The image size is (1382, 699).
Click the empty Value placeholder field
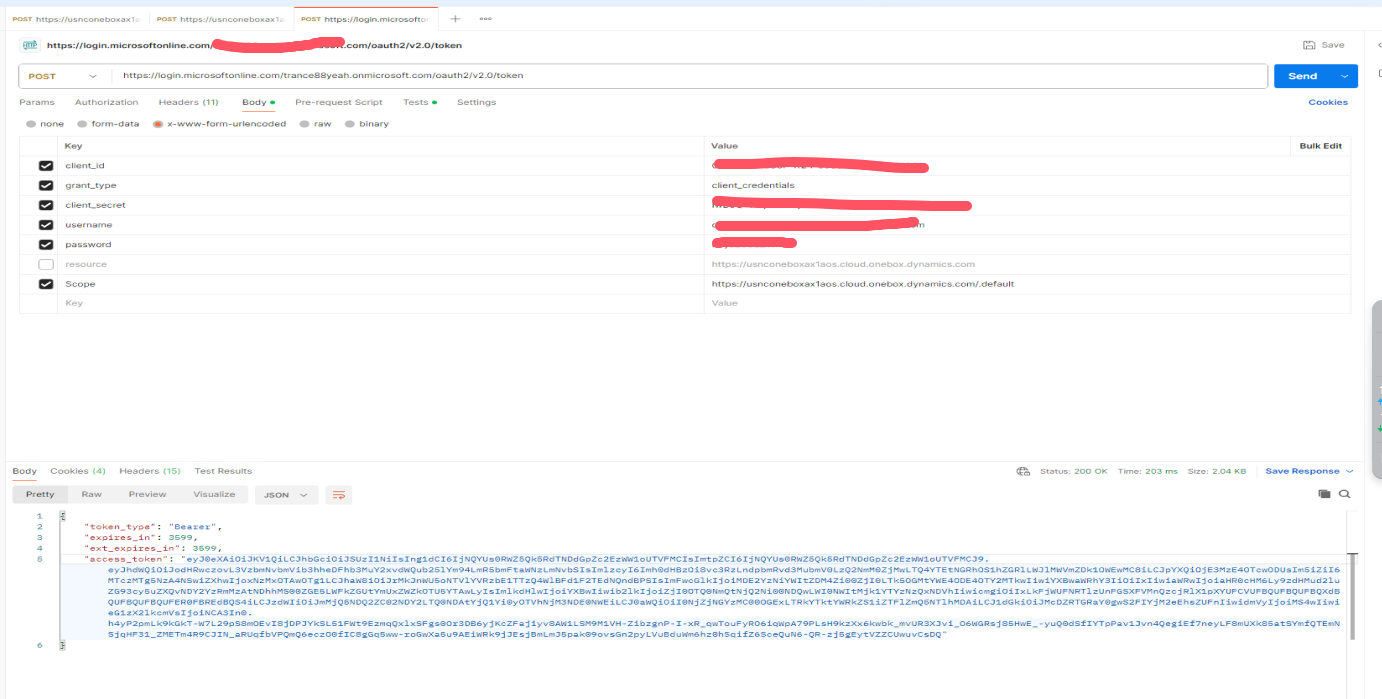[x=1027, y=303]
